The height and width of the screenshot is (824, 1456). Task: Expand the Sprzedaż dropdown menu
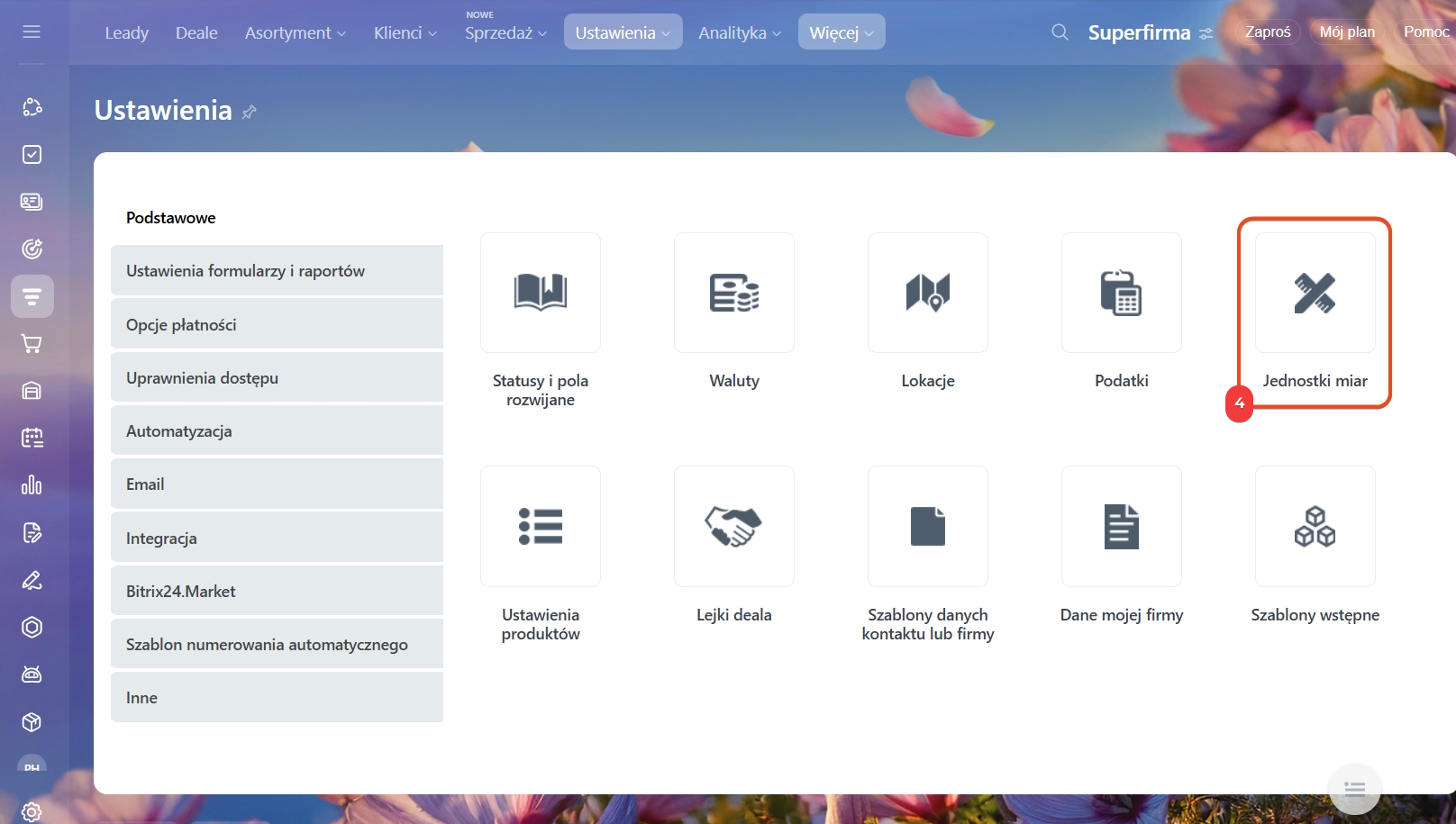[x=505, y=32]
